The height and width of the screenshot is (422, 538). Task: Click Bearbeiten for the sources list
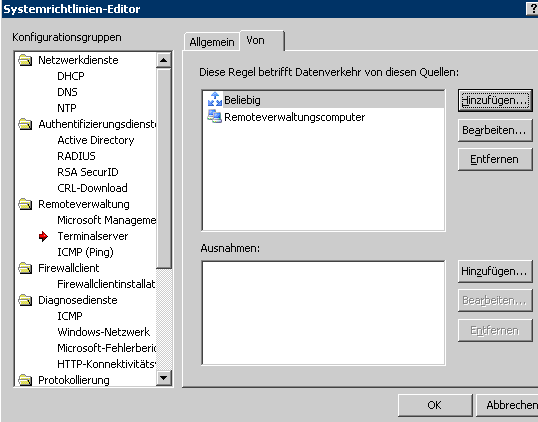[495, 130]
